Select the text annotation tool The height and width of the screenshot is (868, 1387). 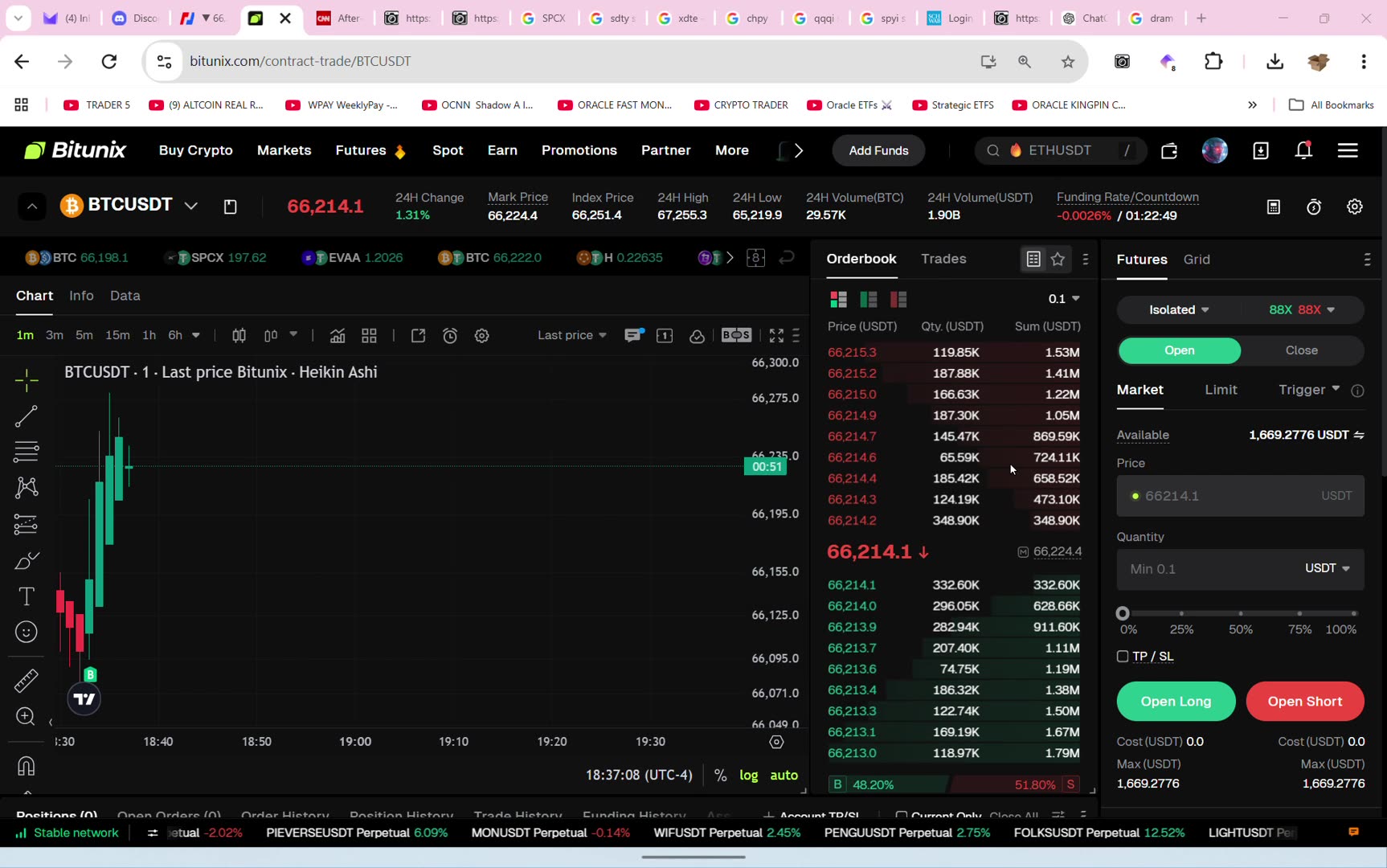coord(27,596)
